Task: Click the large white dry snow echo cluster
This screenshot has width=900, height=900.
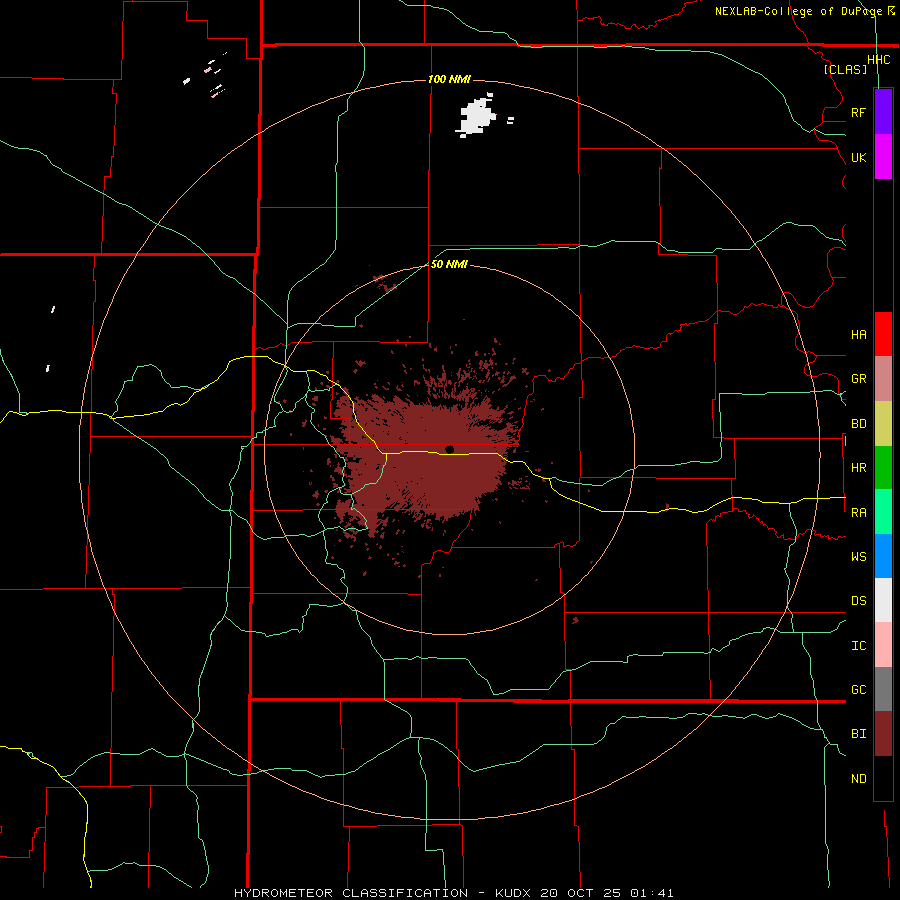Action: coord(476,117)
